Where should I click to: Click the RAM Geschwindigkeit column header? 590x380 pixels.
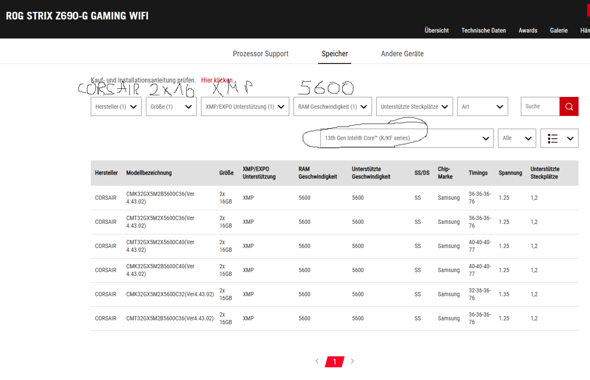pyautogui.click(x=318, y=173)
